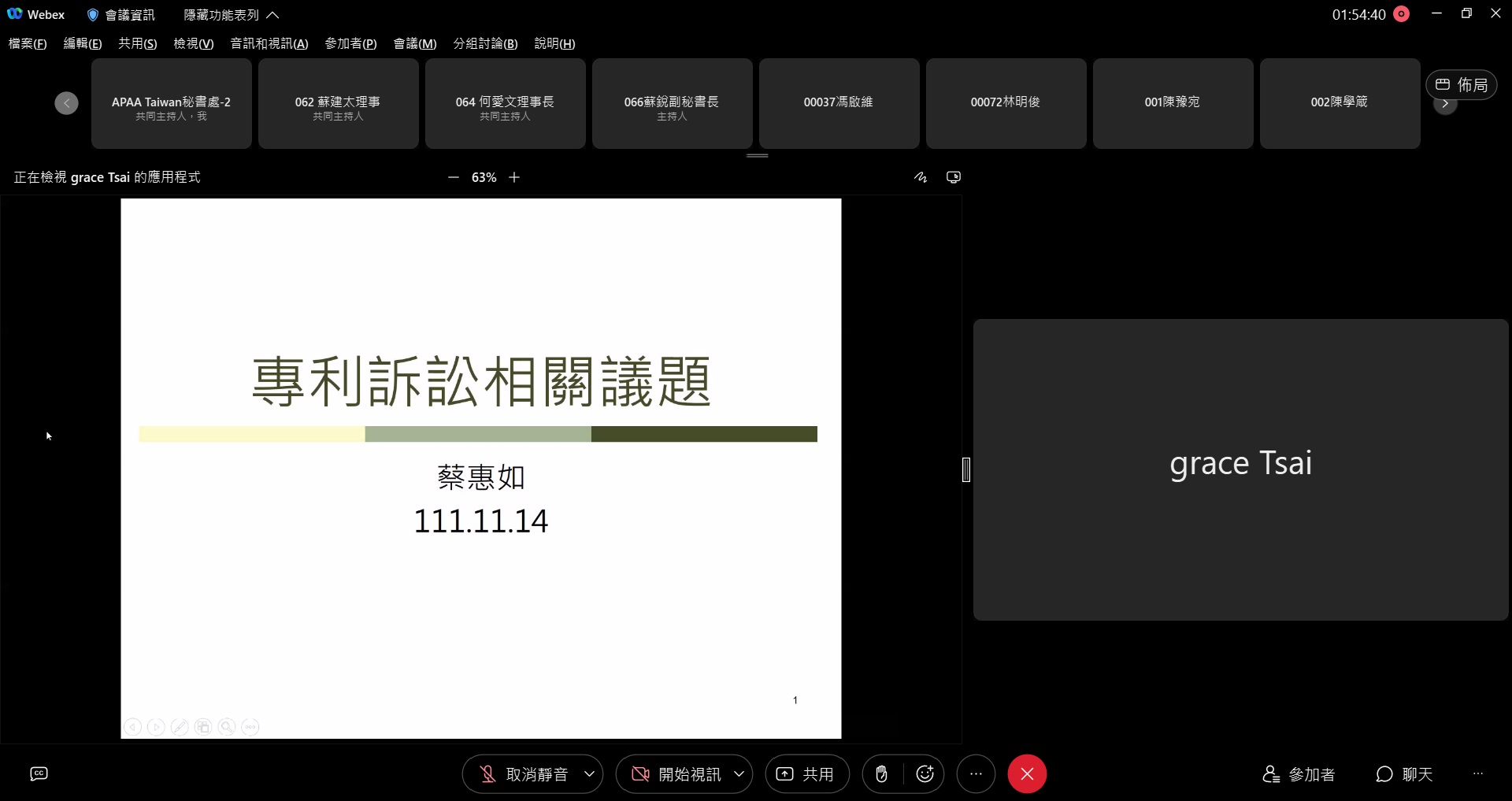Click the red recording indicator icon
The height and width of the screenshot is (801, 1512).
[x=1401, y=14]
